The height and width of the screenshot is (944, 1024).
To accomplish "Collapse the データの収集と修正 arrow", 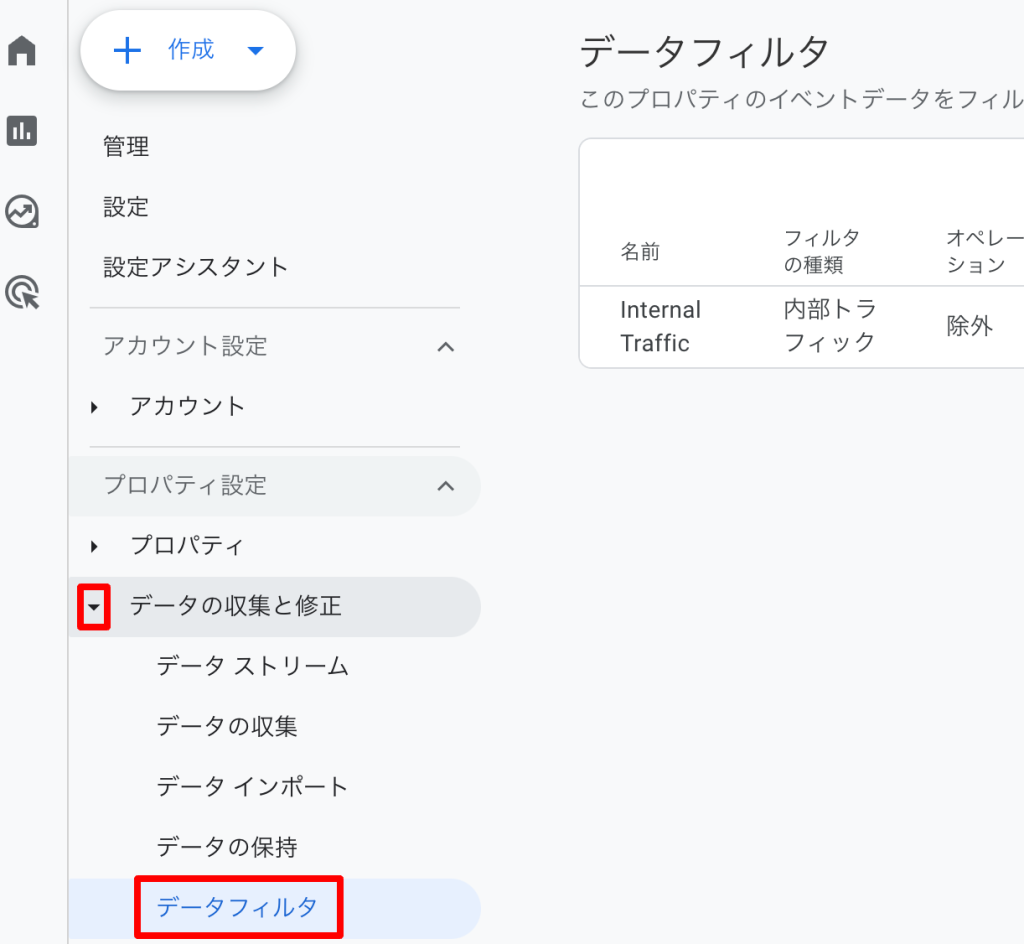I will pyautogui.click(x=94, y=607).
